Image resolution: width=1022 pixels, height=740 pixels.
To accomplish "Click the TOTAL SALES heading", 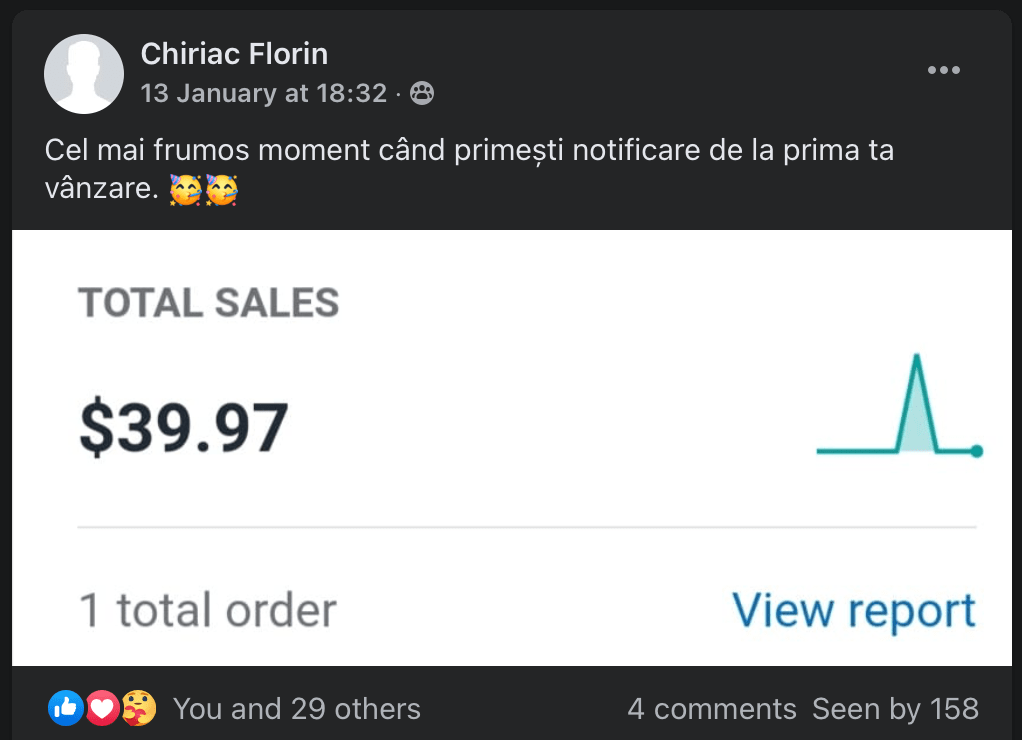I will tap(209, 302).
